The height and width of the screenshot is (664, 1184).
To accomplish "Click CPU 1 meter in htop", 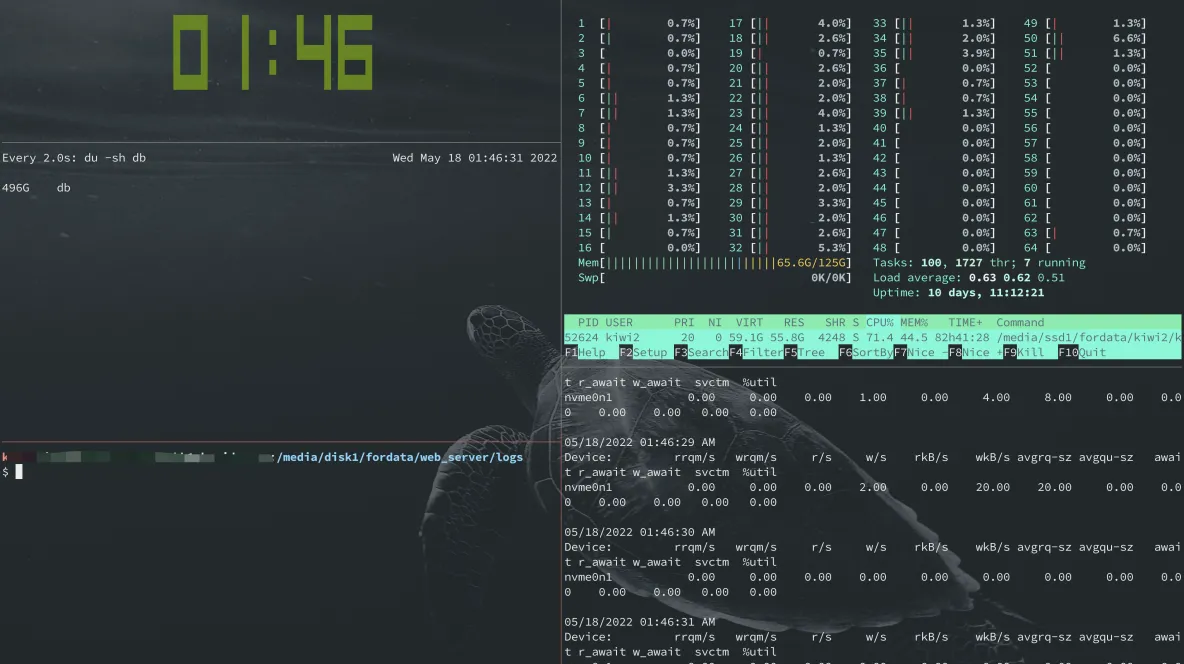I will [639, 23].
